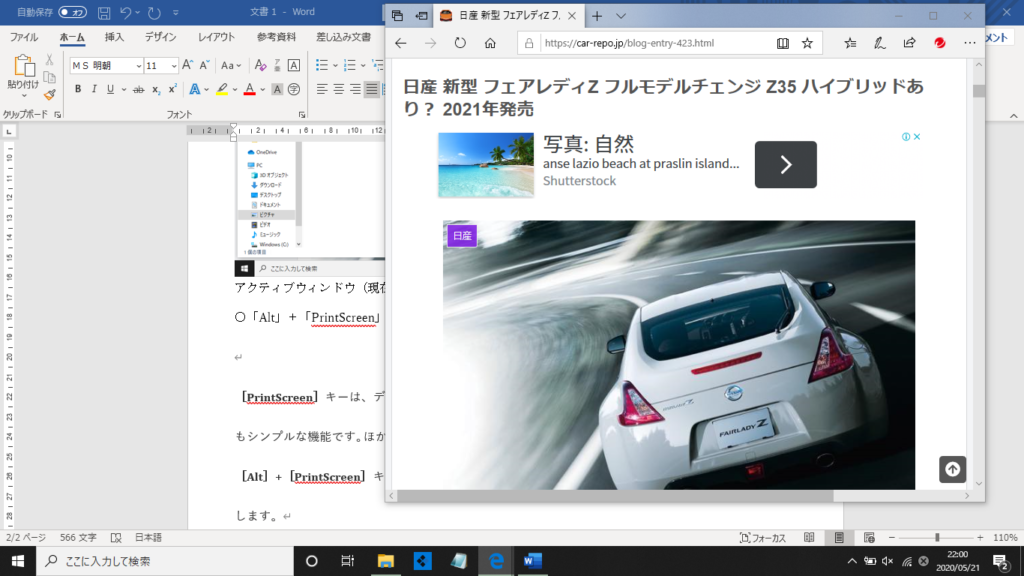Go back in the Edge browser
Screen dimensions: 1024x576
[400, 43]
